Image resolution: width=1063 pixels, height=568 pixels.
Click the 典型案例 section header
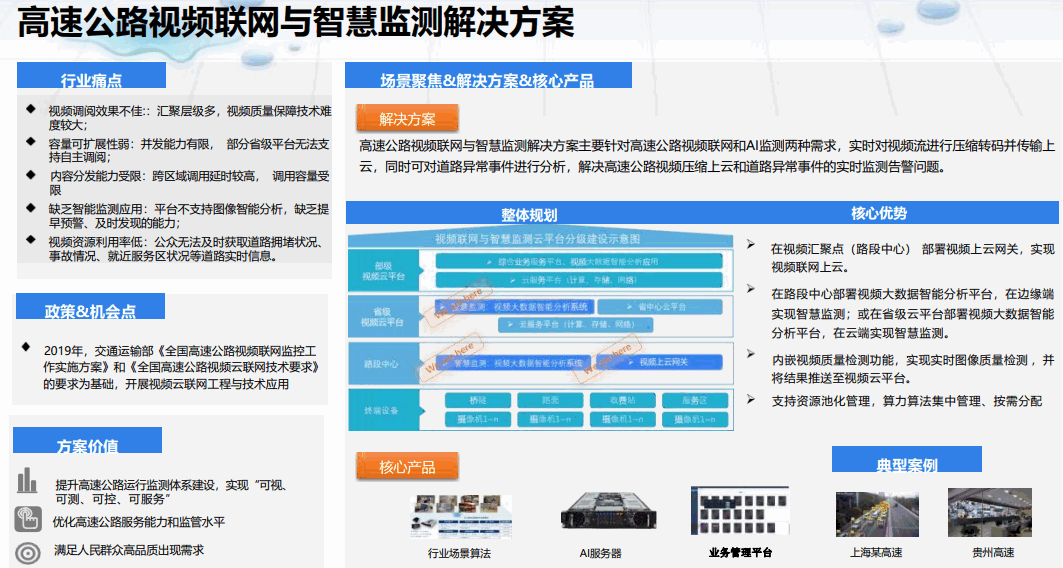(906, 463)
